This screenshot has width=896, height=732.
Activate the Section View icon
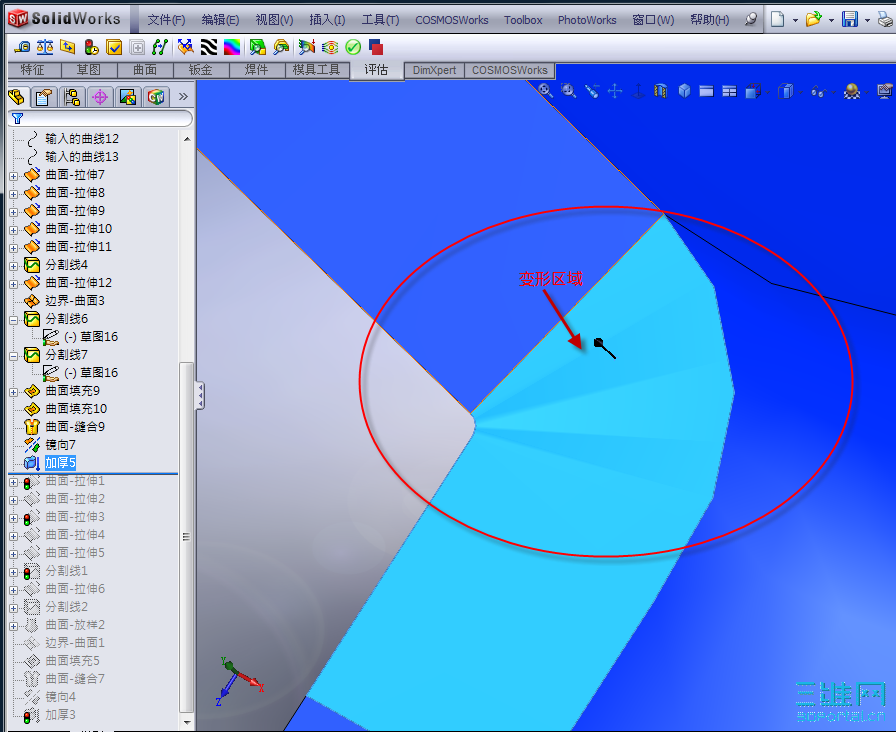pos(661,91)
